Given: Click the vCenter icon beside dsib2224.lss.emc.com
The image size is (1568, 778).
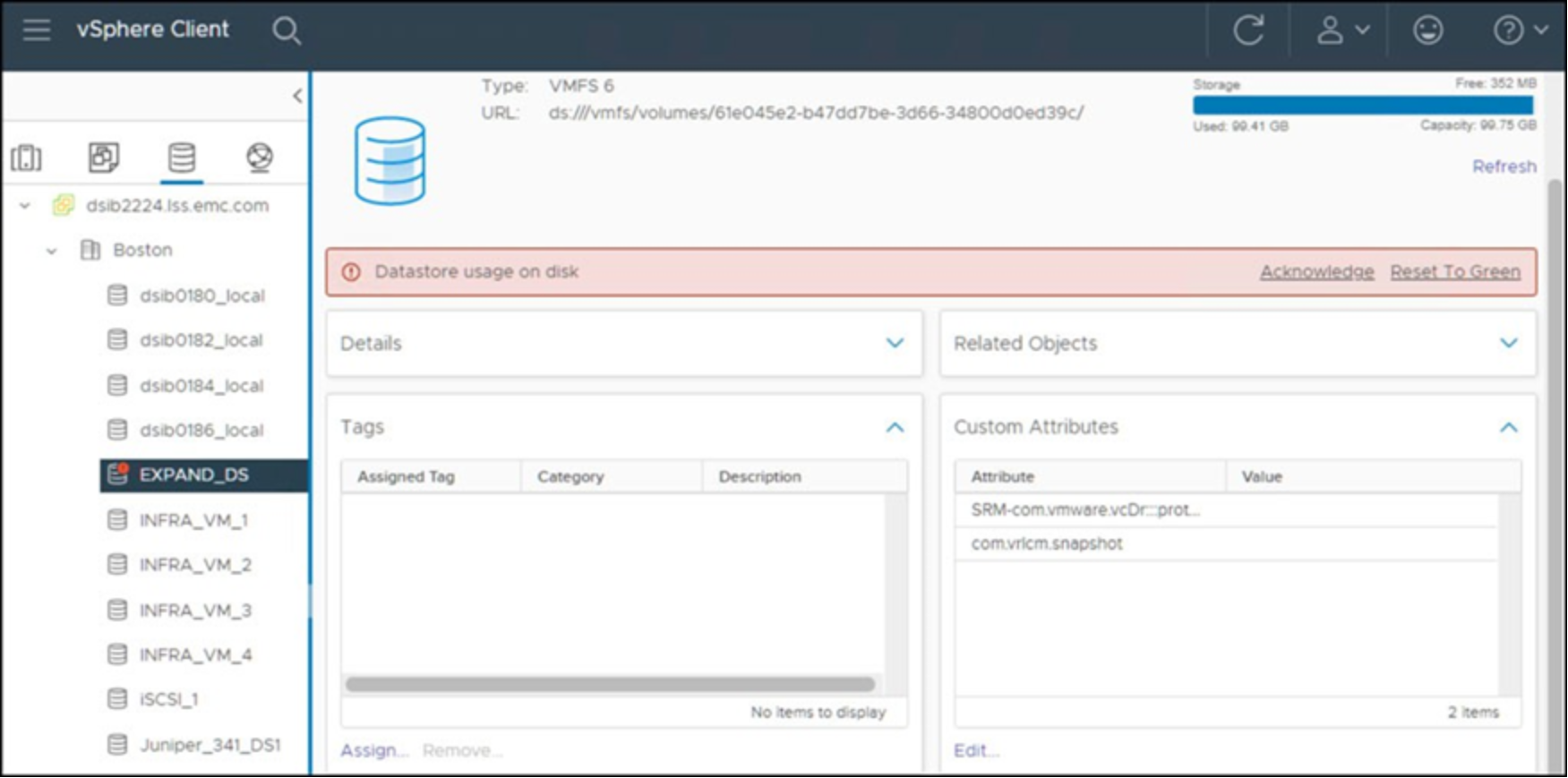Looking at the screenshot, I should (x=63, y=205).
